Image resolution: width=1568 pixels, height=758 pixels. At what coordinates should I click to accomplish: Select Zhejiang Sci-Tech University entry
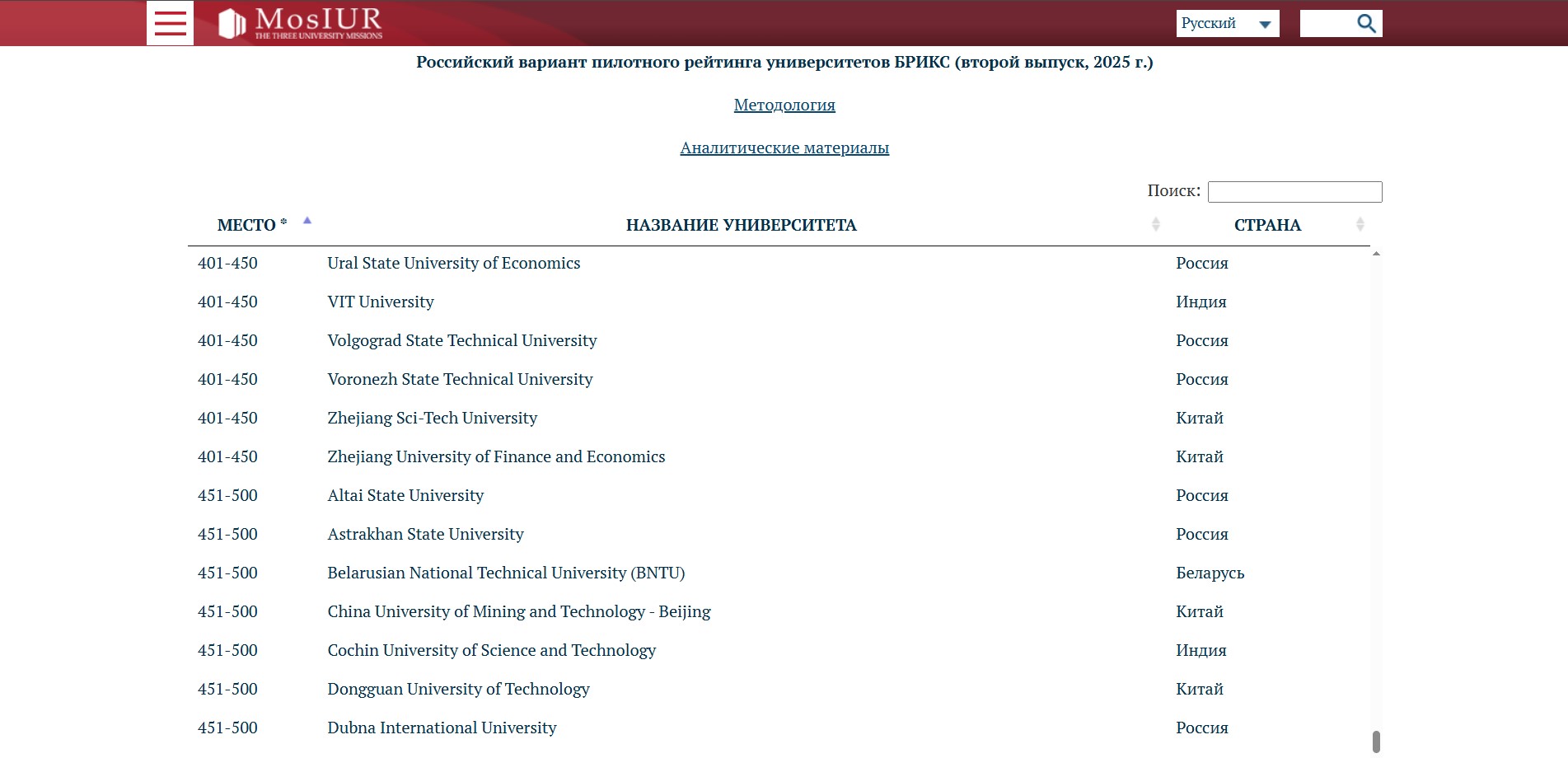tap(432, 418)
